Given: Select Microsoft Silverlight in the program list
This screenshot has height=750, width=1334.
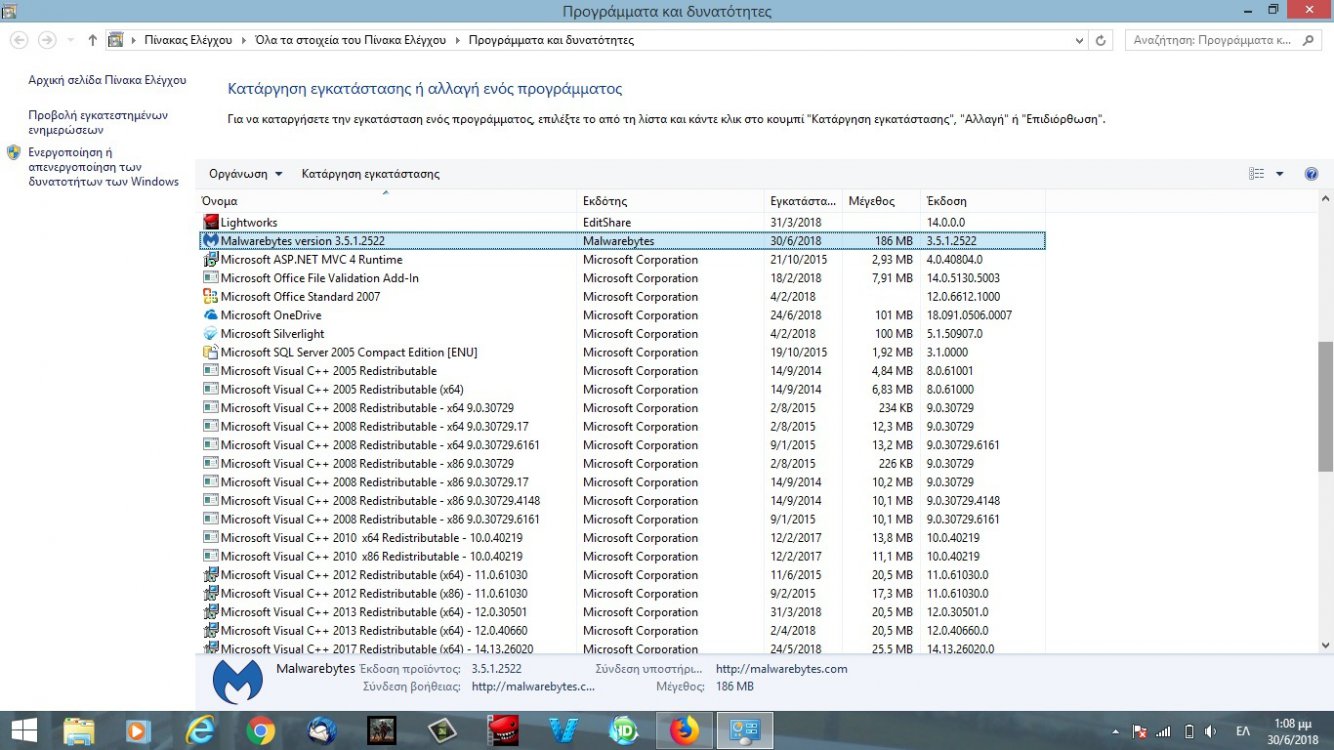Looking at the screenshot, I should [272, 334].
